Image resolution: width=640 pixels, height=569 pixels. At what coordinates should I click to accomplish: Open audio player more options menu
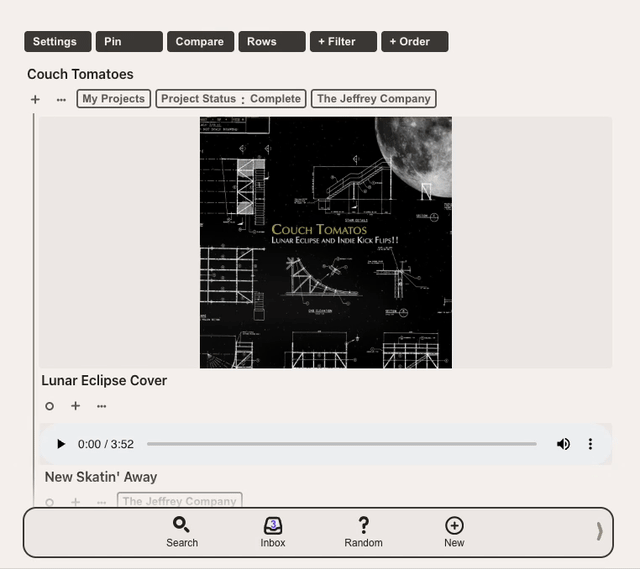(590, 444)
